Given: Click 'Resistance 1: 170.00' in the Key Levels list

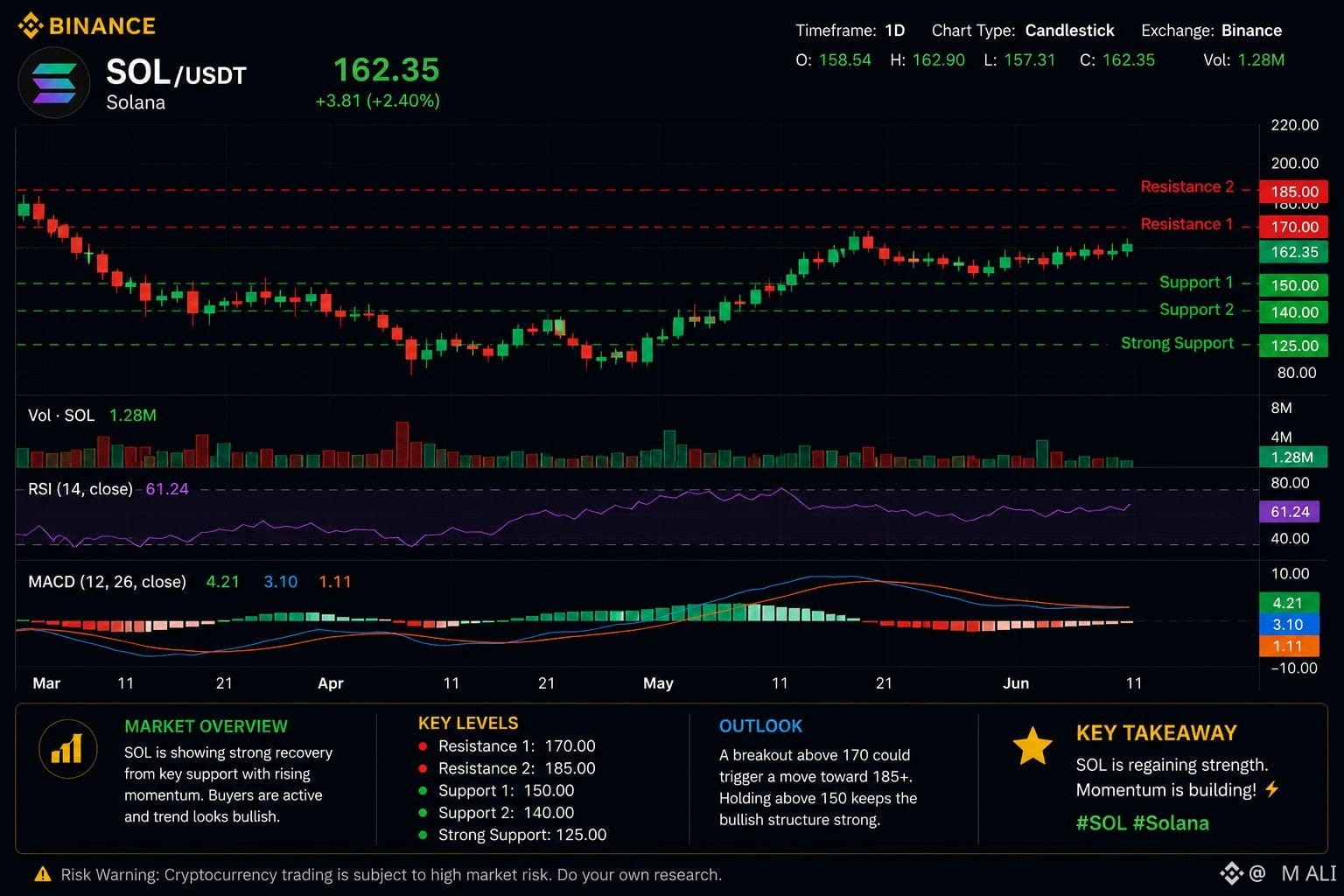Looking at the screenshot, I should pyautogui.click(x=516, y=746).
